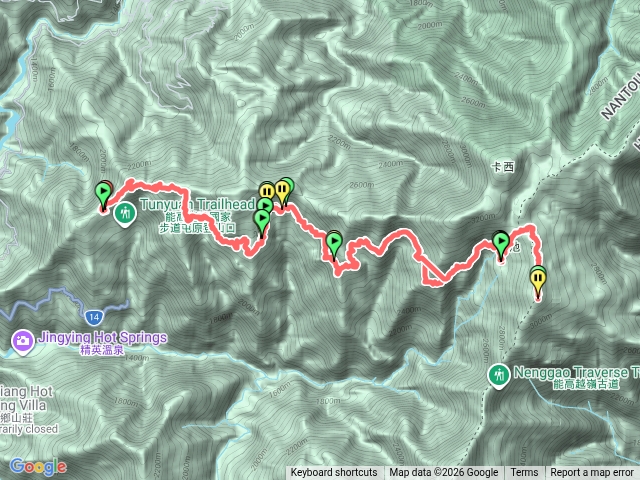
Task: Click the highway 14 route shield
Action: [x=94, y=317]
